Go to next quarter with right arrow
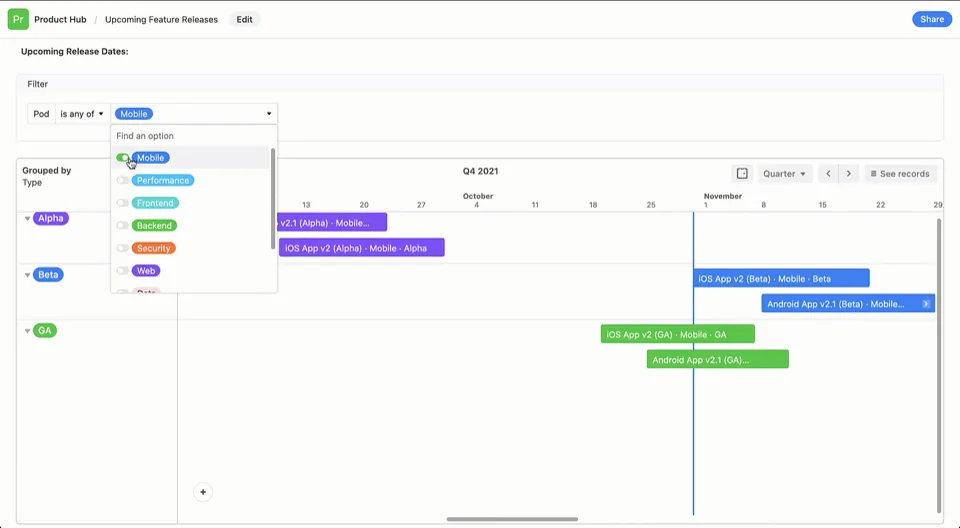 (x=849, y=174)
